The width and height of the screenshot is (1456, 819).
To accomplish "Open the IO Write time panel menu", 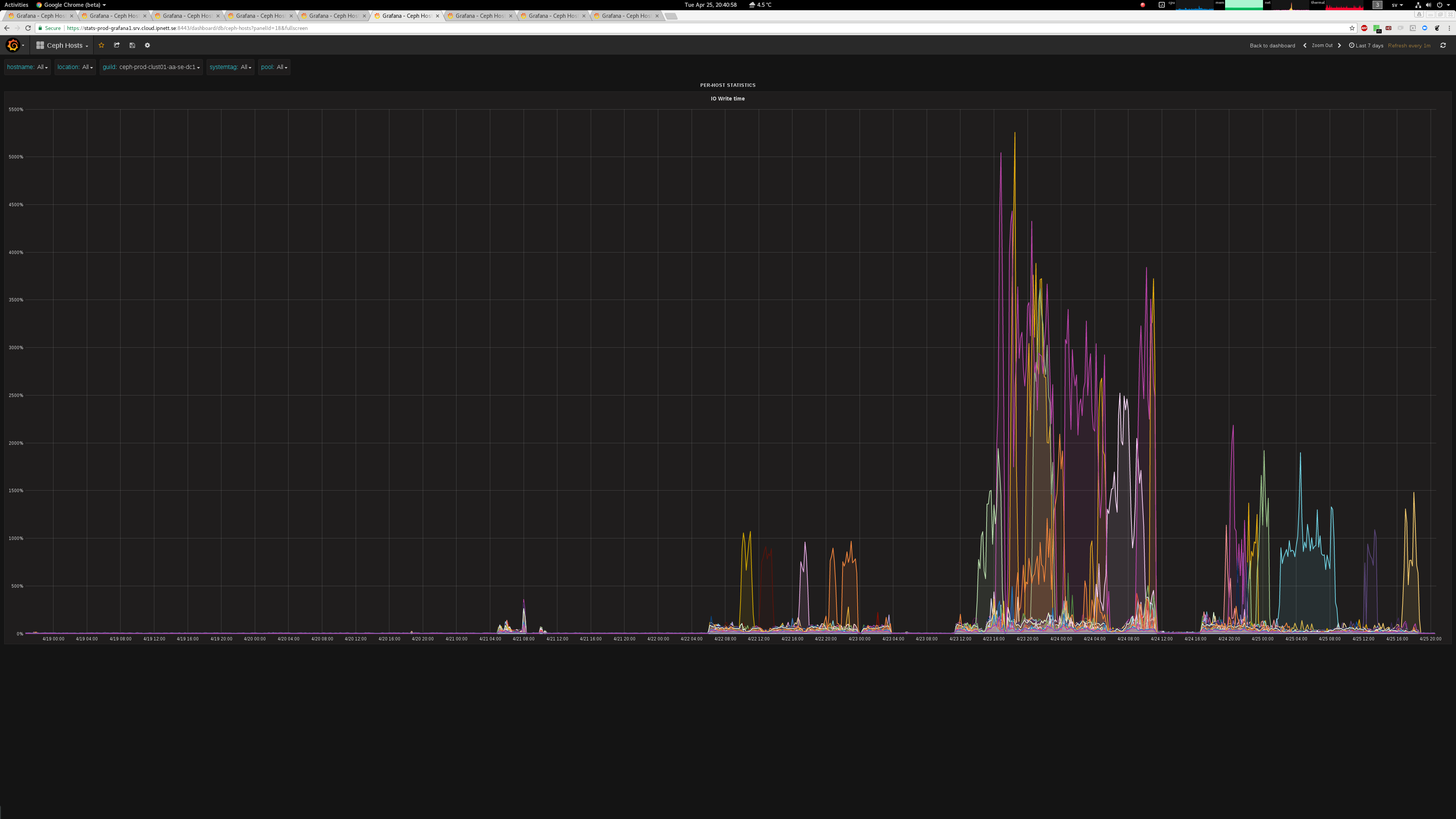I will coord(728,98).
